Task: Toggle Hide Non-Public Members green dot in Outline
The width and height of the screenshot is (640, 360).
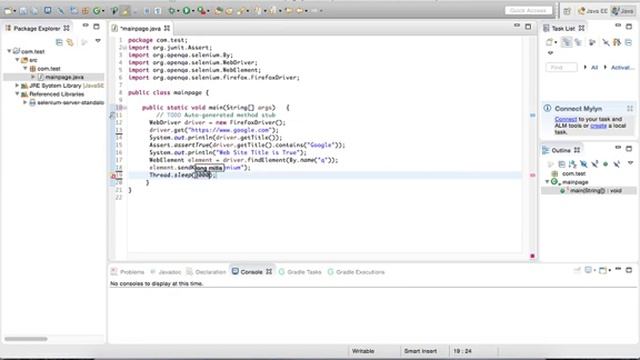Action: (606, 164)
